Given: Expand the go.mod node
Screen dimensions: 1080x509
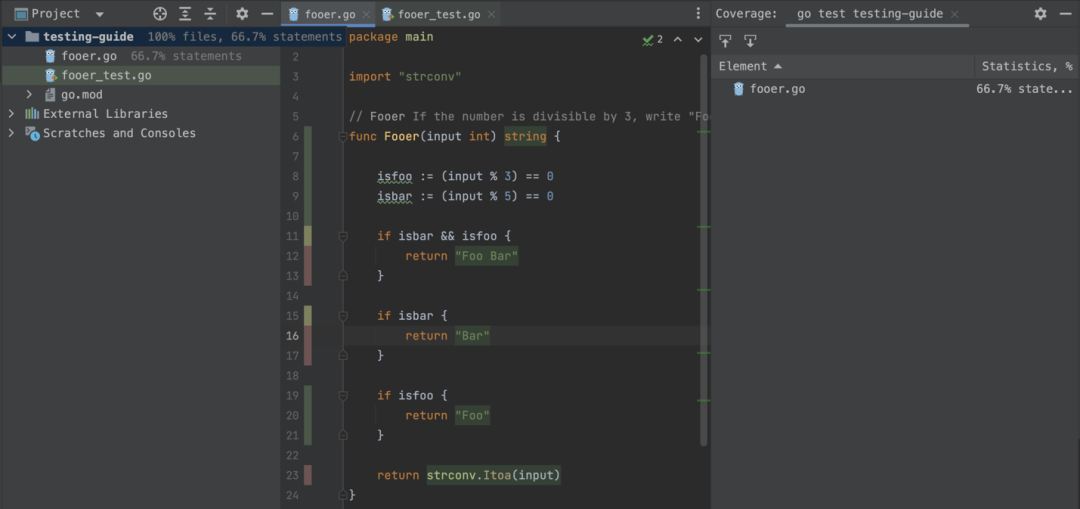Looking at the screenshot, I should (x=29, y=94).
